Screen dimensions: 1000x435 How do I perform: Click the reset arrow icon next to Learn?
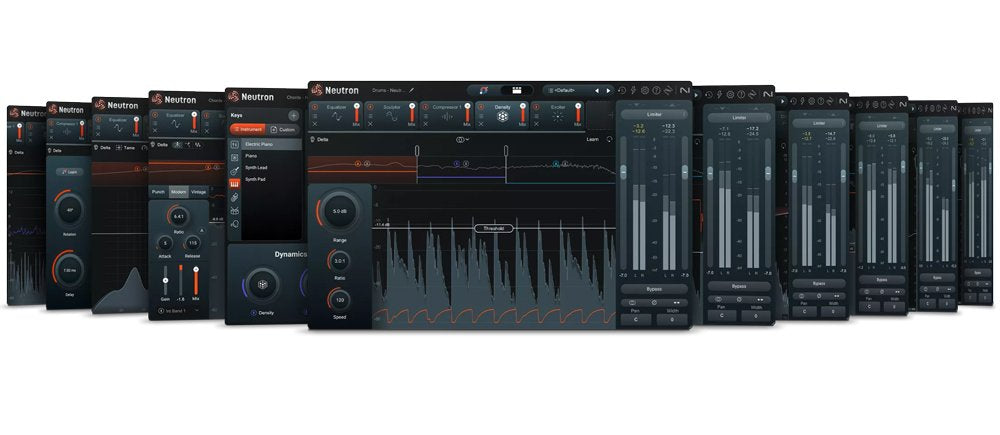[608, 140]
